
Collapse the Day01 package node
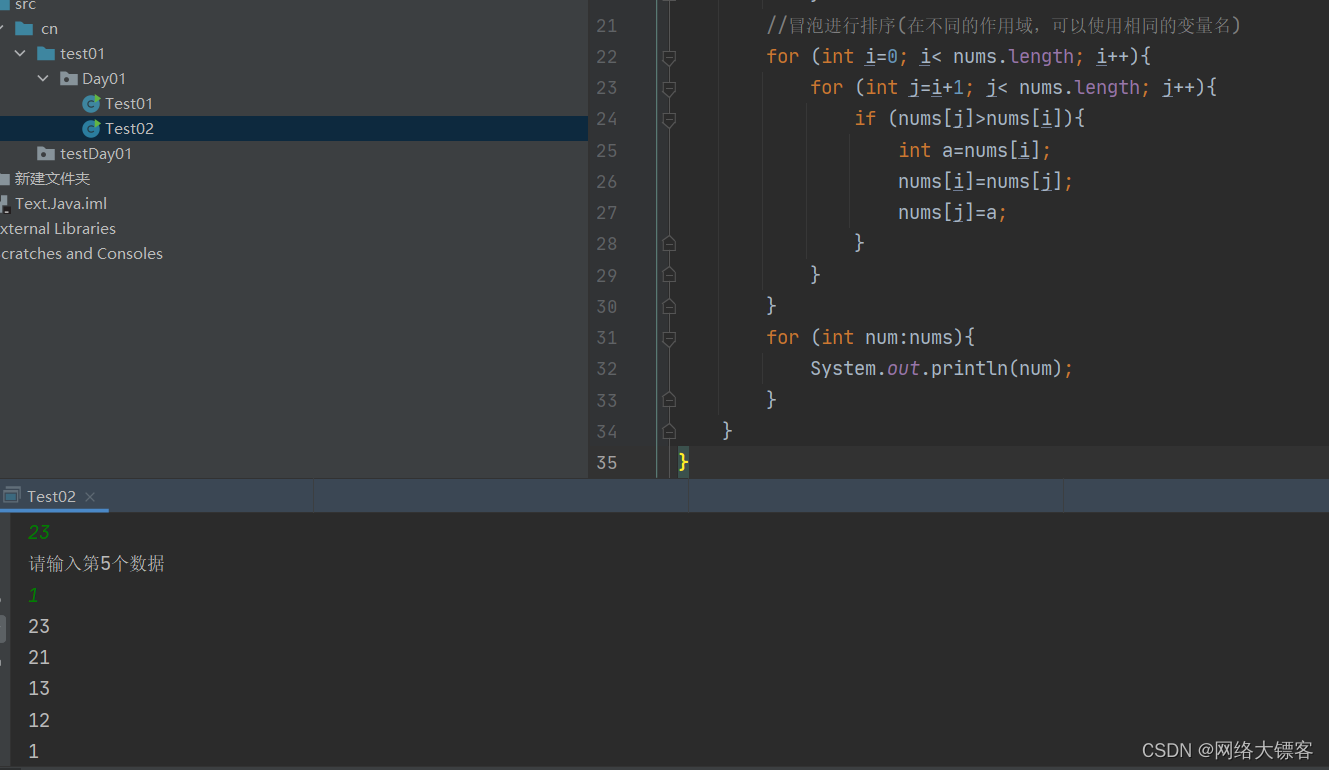(43, 78)
